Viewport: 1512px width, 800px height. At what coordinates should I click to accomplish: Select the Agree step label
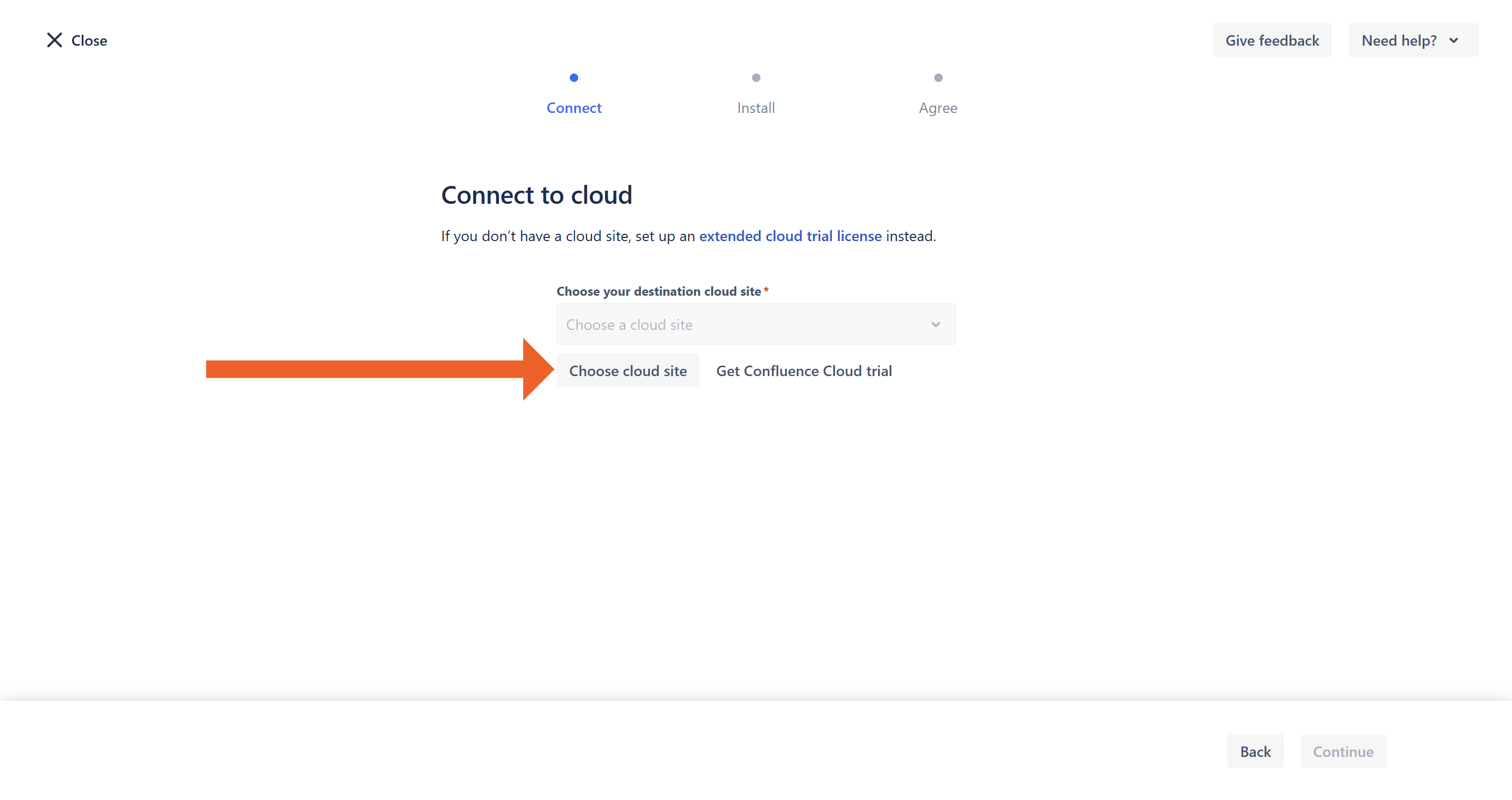(937, 108)
